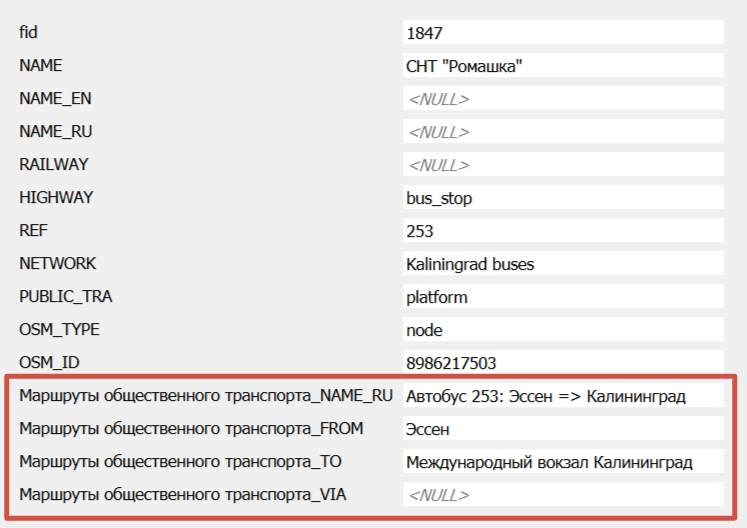Select the OSM_TYPE field showing node

562,330
